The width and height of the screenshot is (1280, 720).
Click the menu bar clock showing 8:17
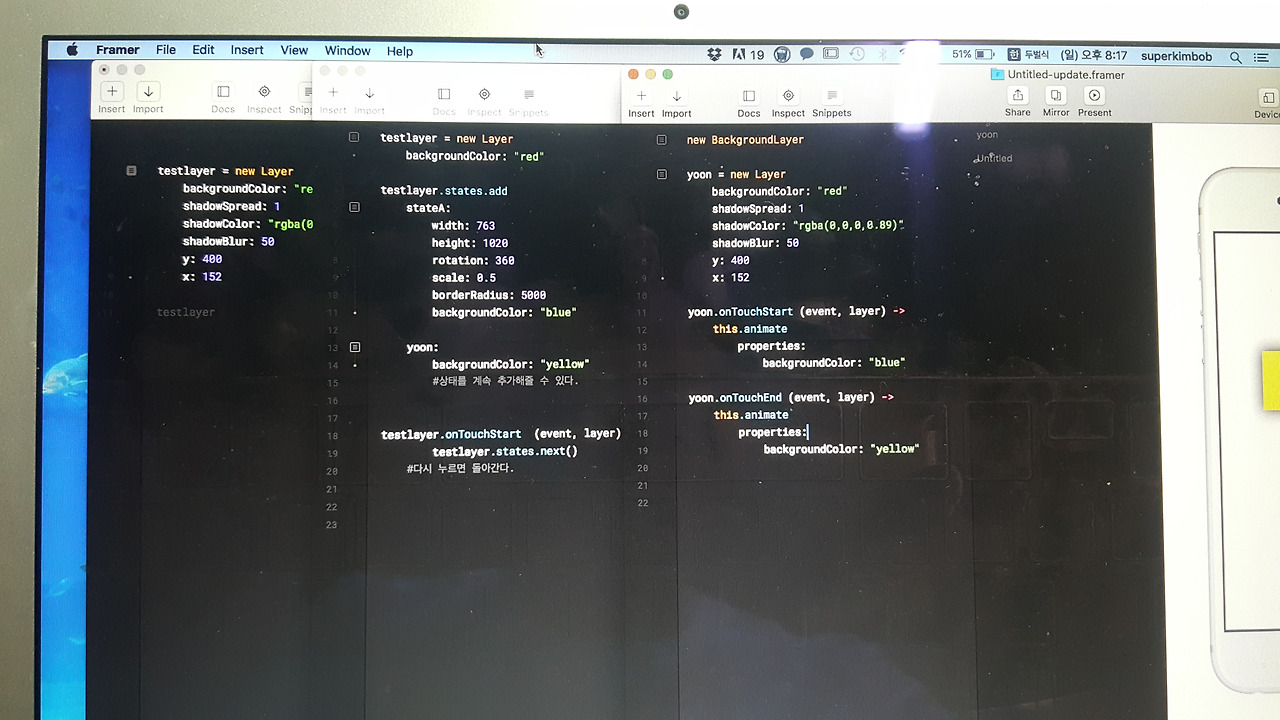[1092, 55]
